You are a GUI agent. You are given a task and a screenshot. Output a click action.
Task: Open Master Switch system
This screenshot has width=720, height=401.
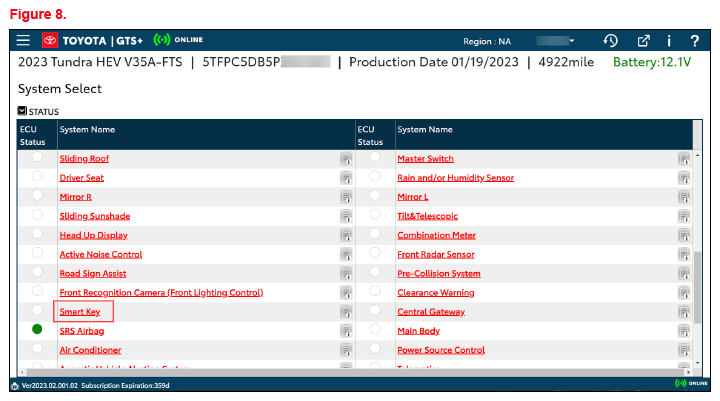pos(425,158)
